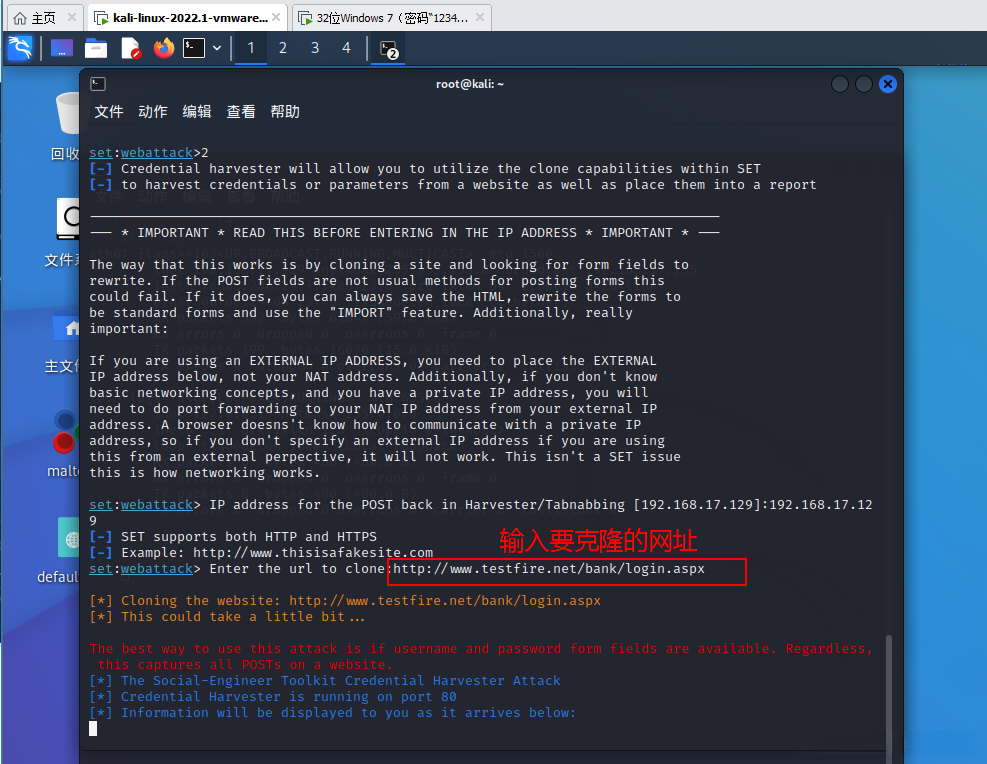Viewport: 987px width, 764px height.
Task: Click 'Information will be displayed' blue line
Action: tap(332, 713)
